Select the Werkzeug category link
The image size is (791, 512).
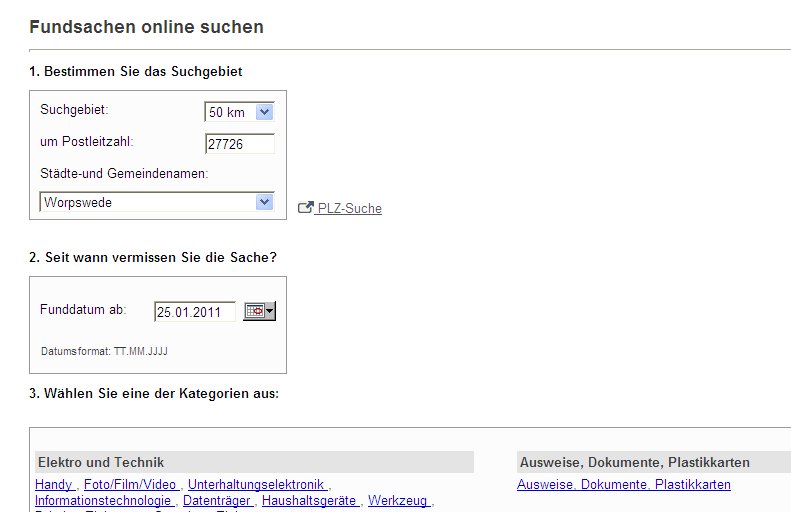(x=398, y=500)
